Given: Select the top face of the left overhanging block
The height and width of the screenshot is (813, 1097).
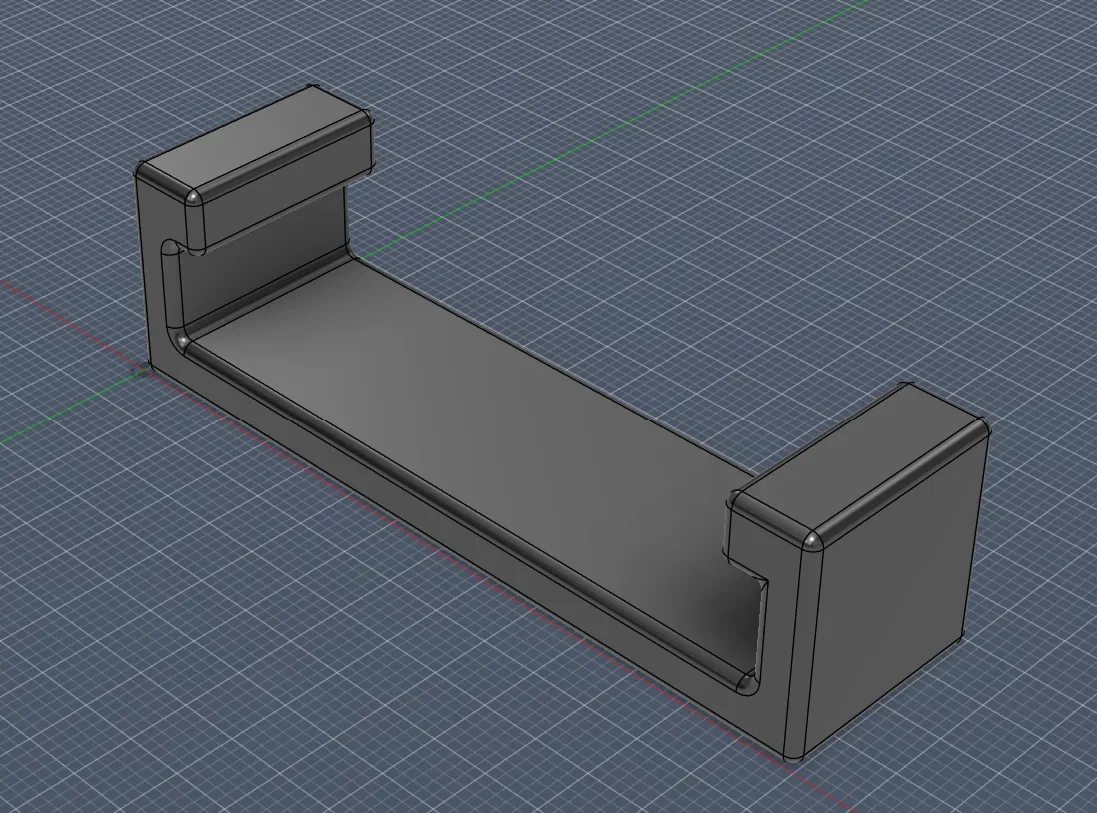Looking at the screenshot, I should tap(255, 138).
